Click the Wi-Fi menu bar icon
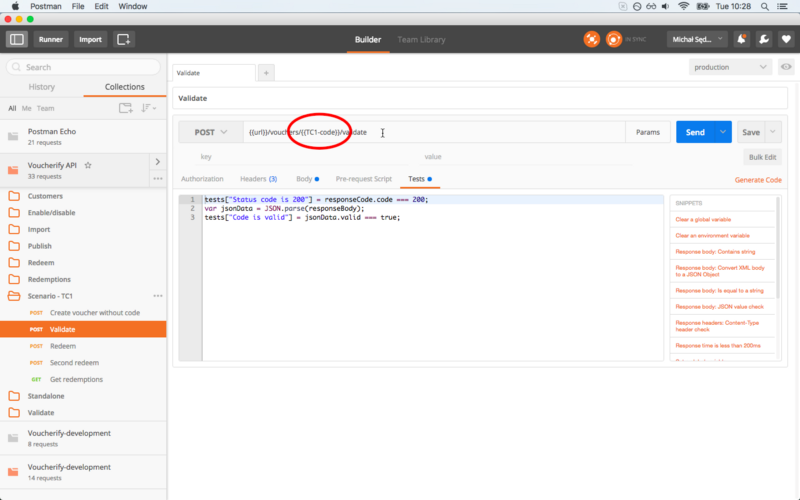 (684, 6)
